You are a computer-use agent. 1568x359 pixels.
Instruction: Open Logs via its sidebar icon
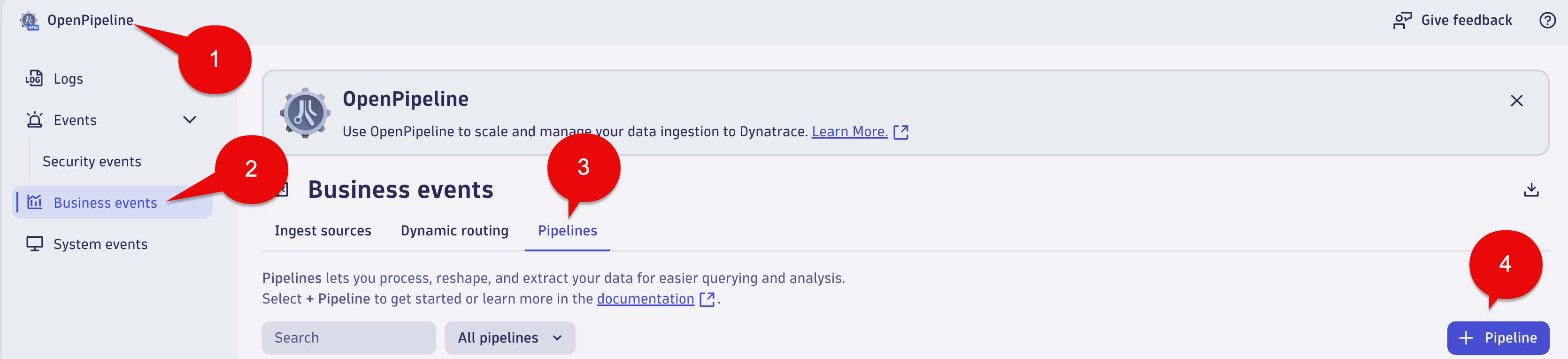pyautogui.click(x=34, y=78)
